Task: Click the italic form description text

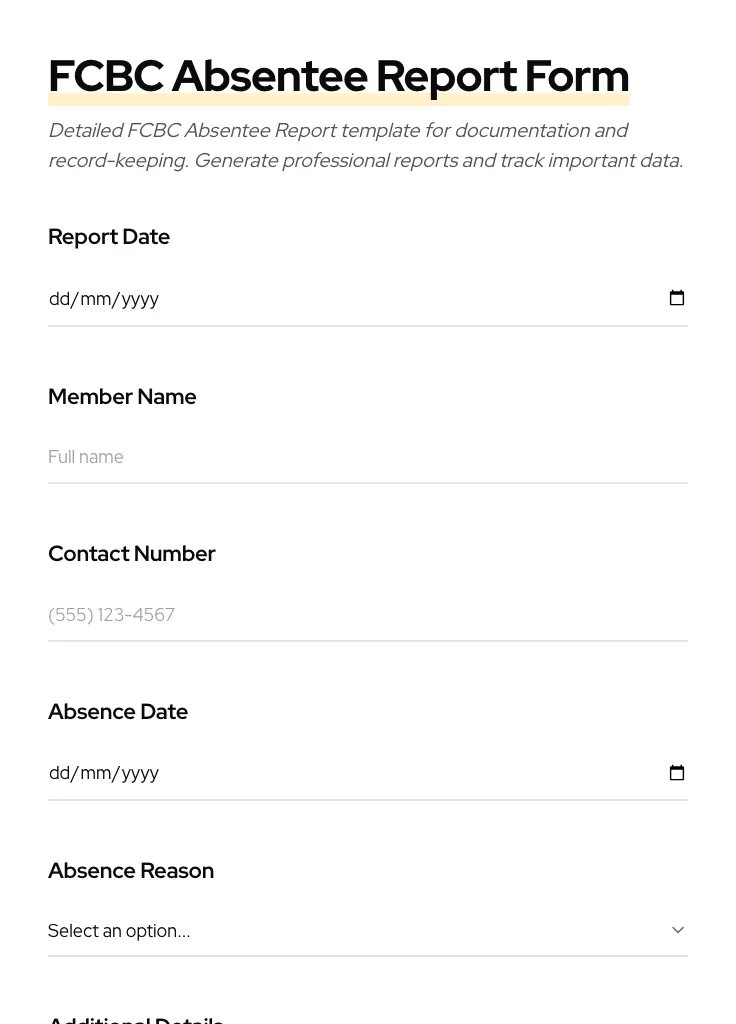Action: 365,145
